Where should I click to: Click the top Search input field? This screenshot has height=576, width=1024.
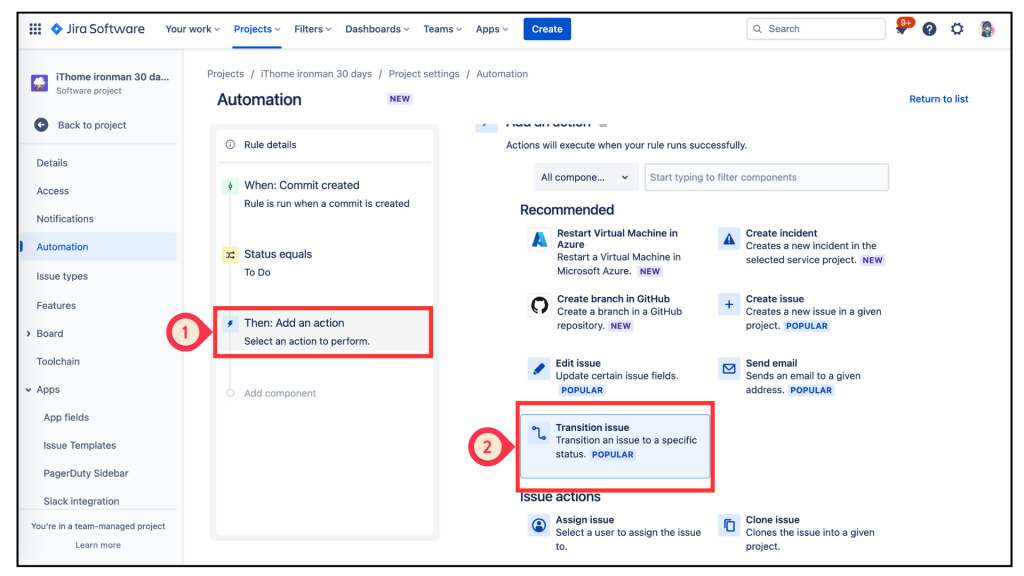(x=816, y=29)
